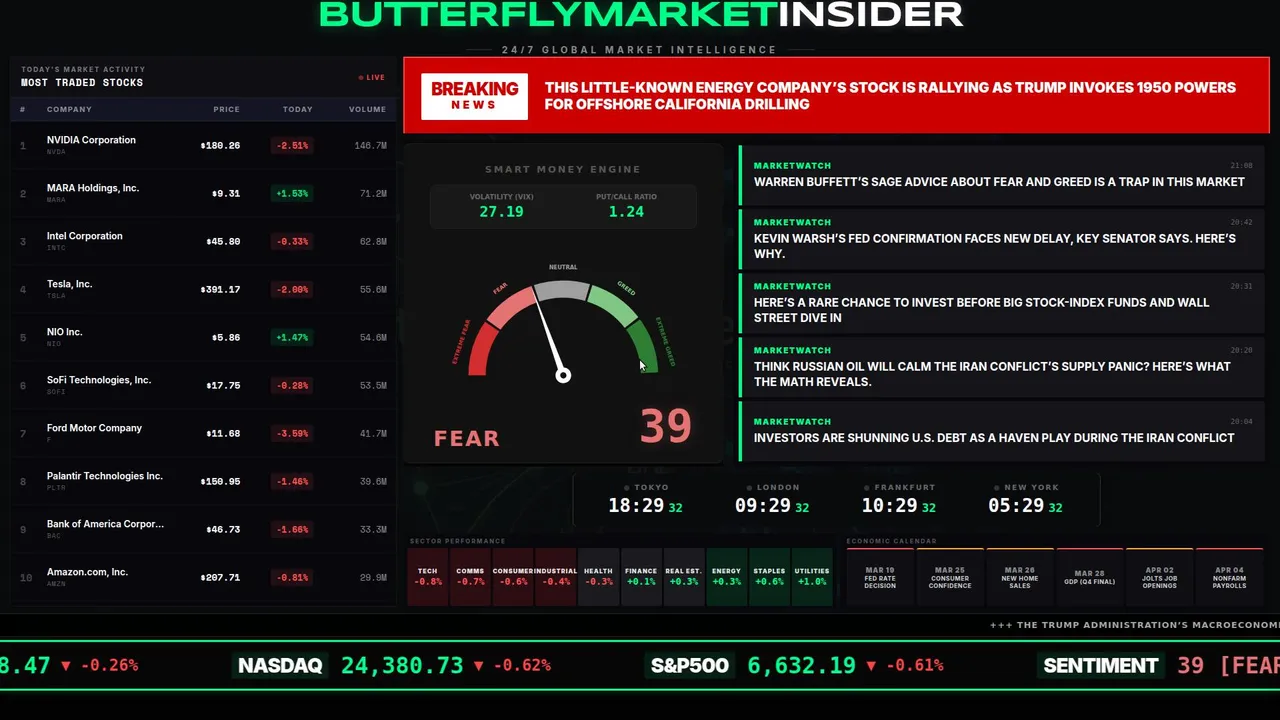Select the Ford Motor Company row
This screenshot has width=1280, height=720.
pos(204,433)
